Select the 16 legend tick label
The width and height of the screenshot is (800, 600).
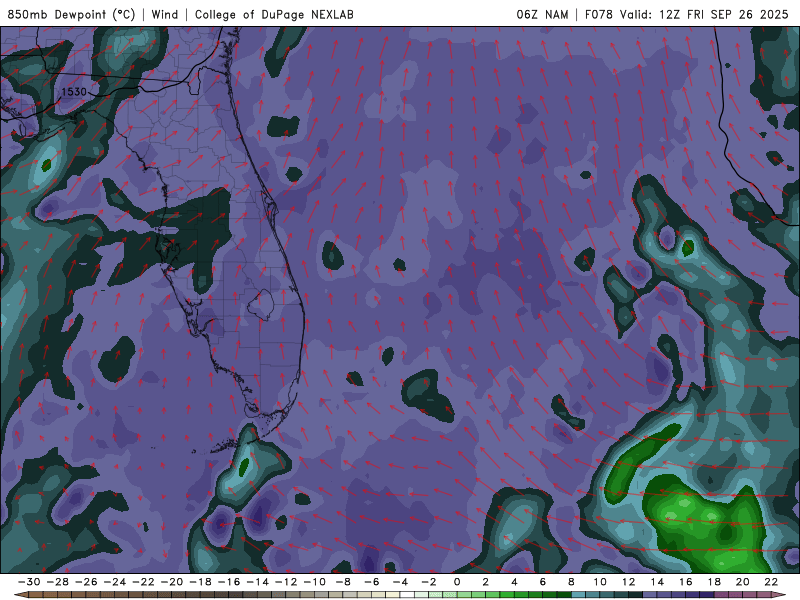coord(686,582)
